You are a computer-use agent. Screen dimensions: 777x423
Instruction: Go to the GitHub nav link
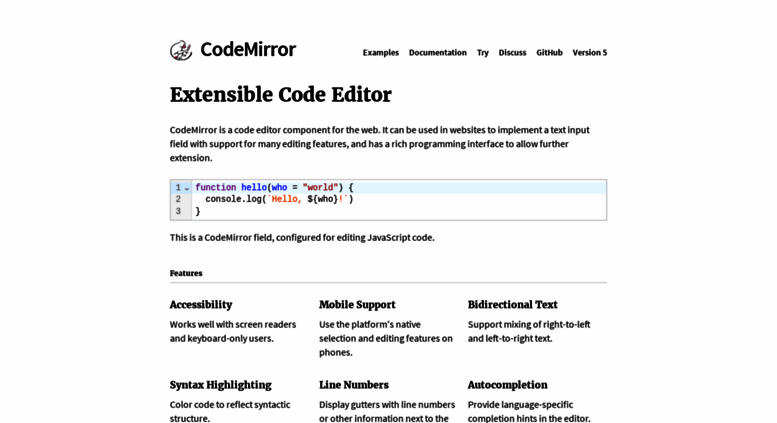click(549, 53)
